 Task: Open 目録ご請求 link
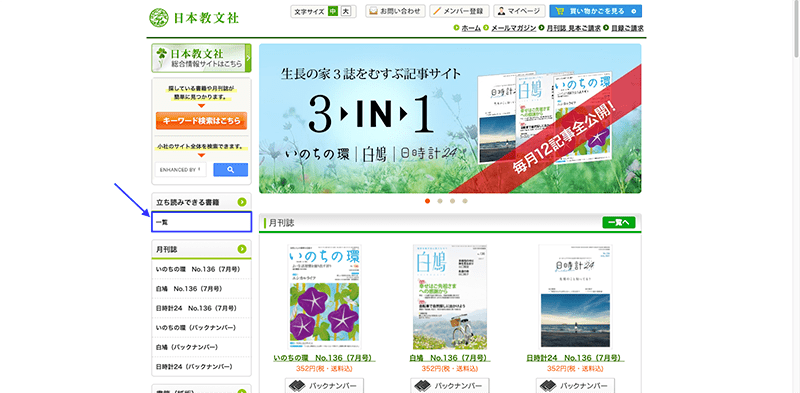tap(627, 28)
